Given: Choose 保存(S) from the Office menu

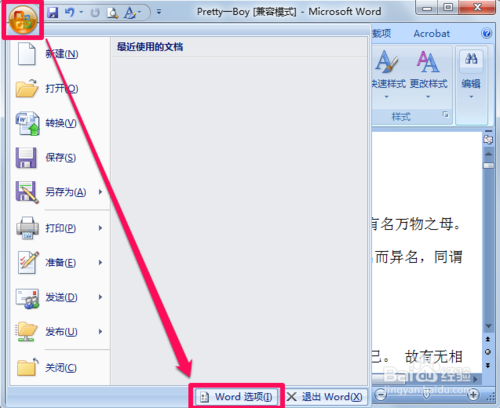Looking at the screenshot, I should click(x=60, y=157).
